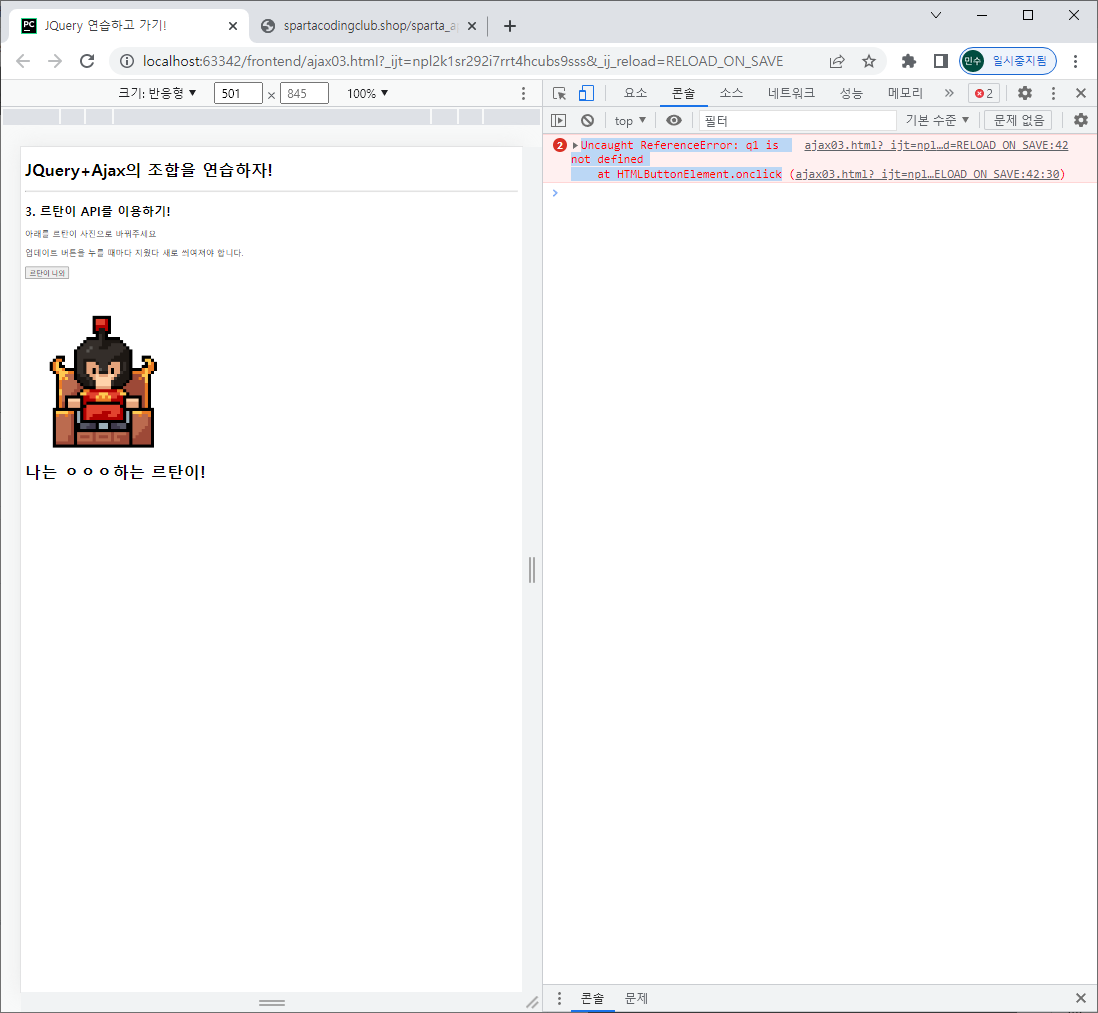1098x1013 pixels.
Task: Open the browser side panel icon
Action: tap(940, 62)
